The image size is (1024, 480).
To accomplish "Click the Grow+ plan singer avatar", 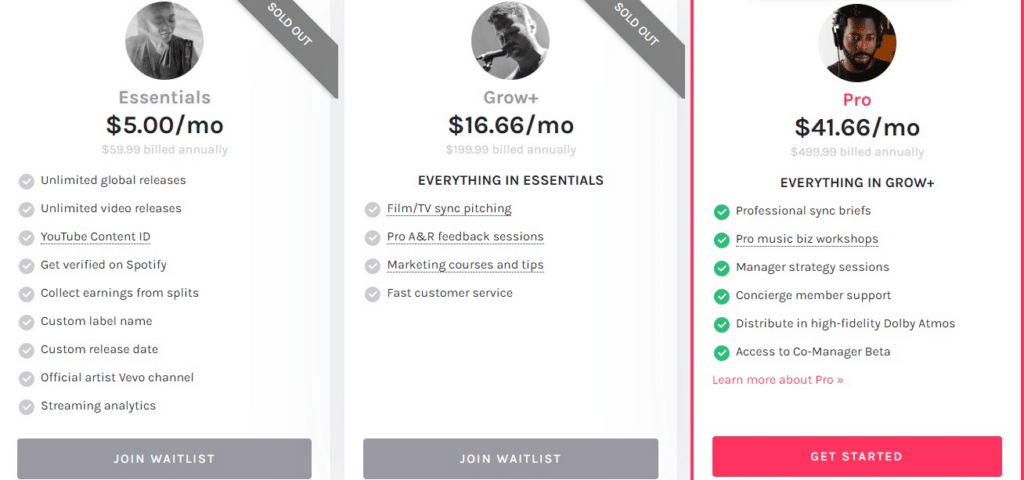I will click(510, 40).
